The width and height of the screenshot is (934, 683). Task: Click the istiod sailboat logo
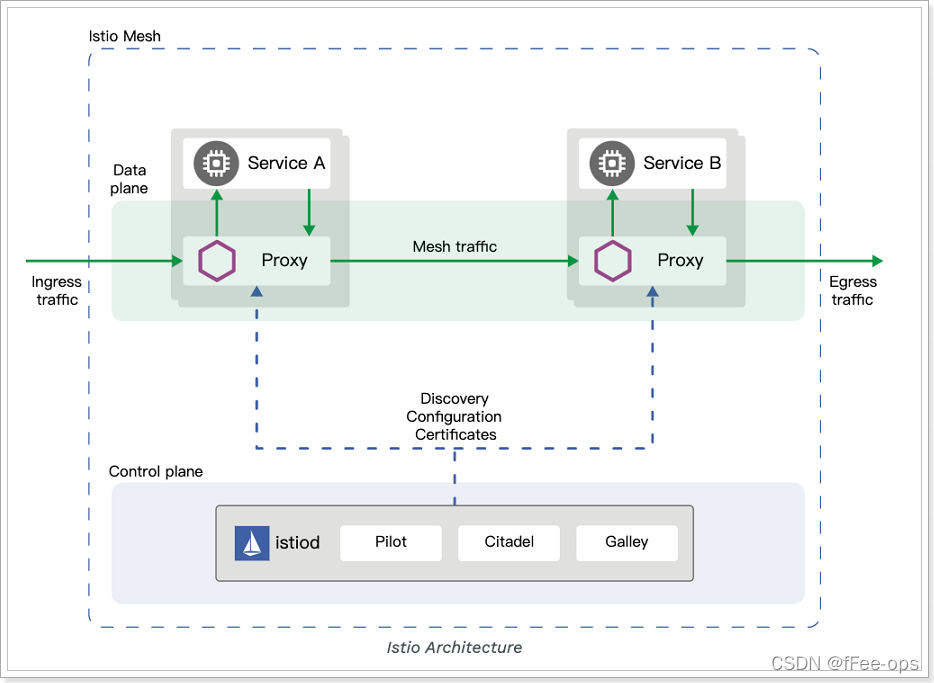tap(252, 543)
